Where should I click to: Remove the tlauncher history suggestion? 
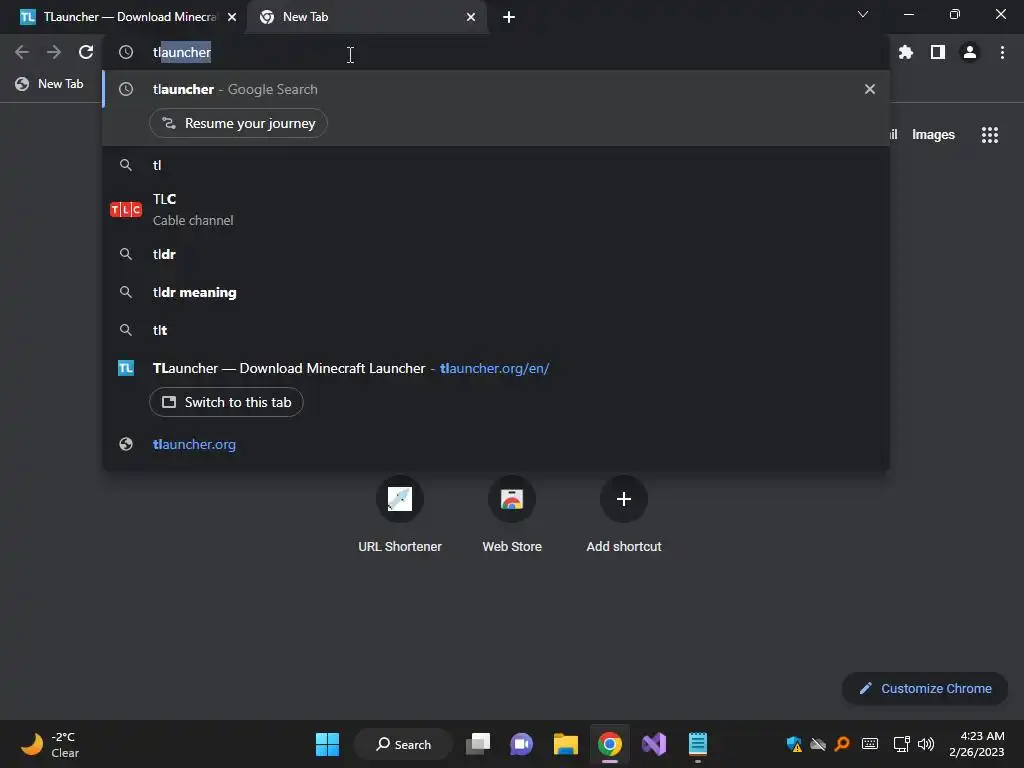870,89
